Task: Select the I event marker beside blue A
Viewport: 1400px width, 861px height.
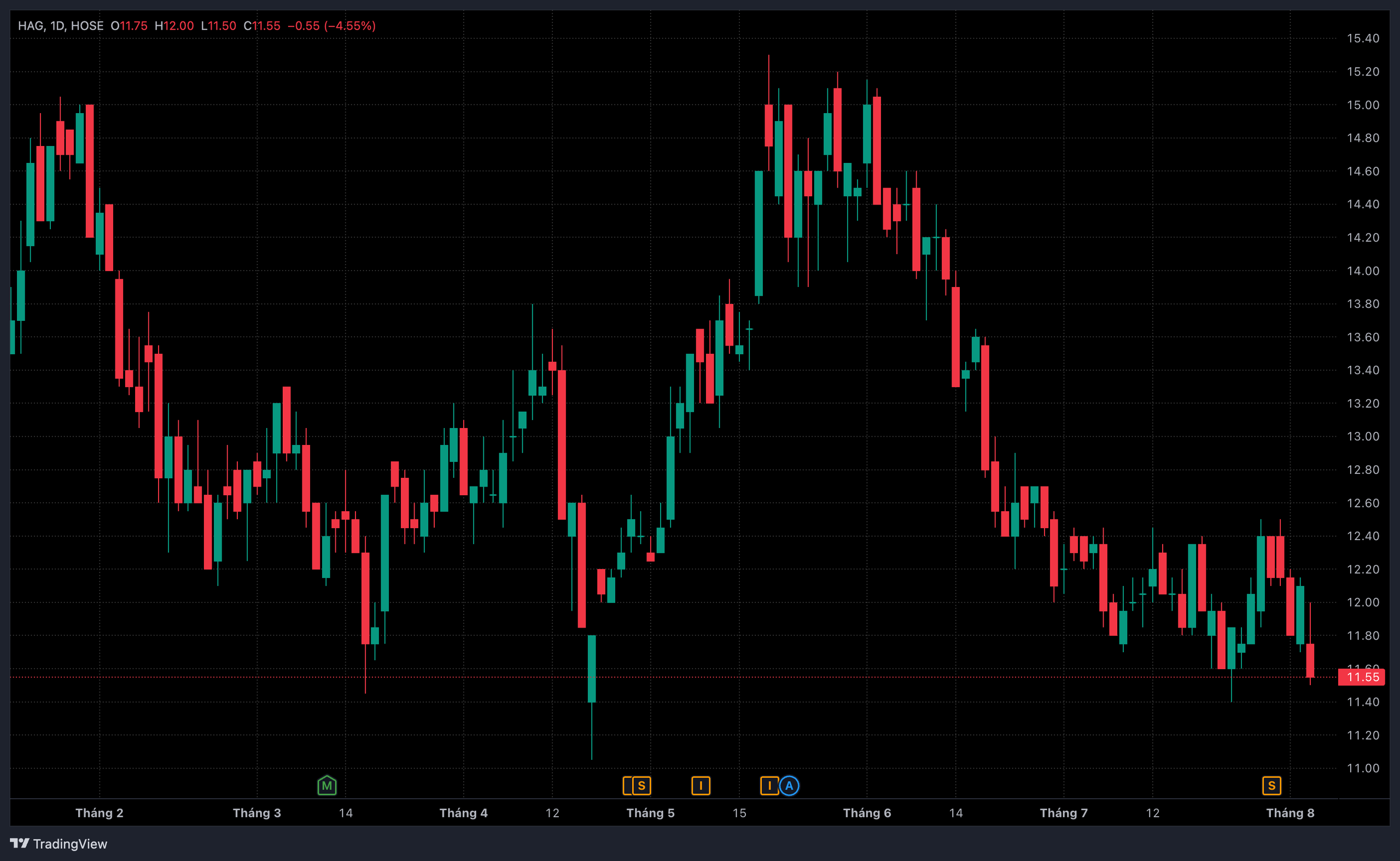Action: (x=769, y=786)
